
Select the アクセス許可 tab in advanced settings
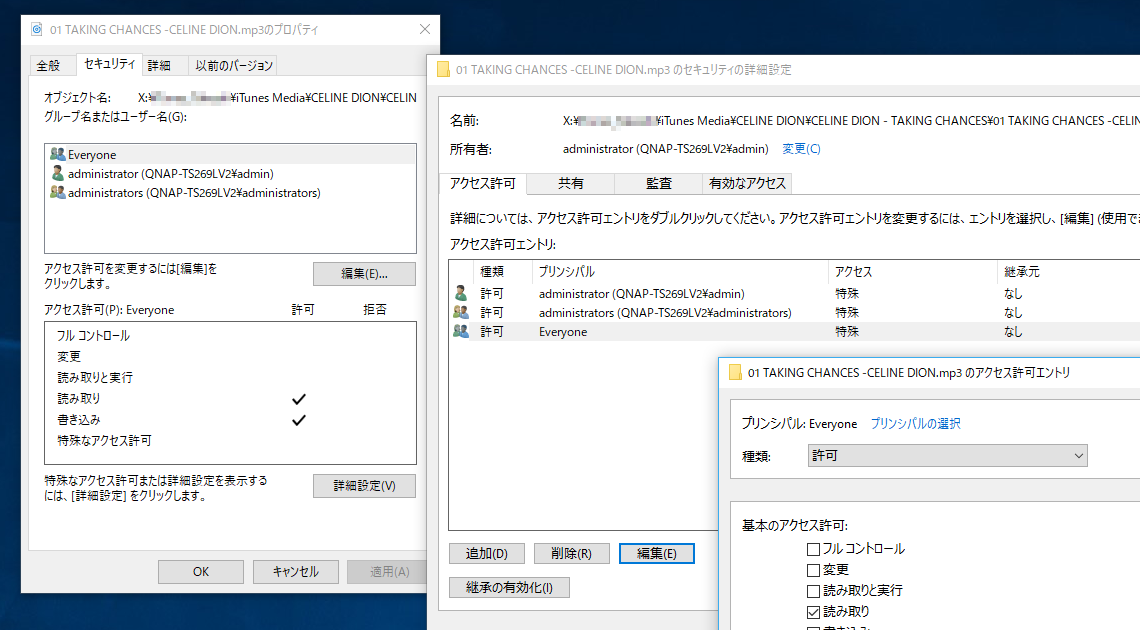pos(483,183)
